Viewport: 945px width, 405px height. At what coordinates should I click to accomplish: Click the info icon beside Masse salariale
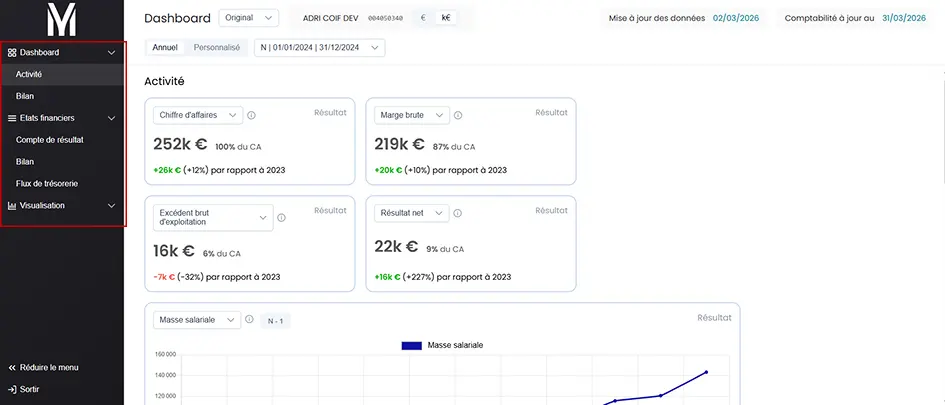[x=250, y=320]
